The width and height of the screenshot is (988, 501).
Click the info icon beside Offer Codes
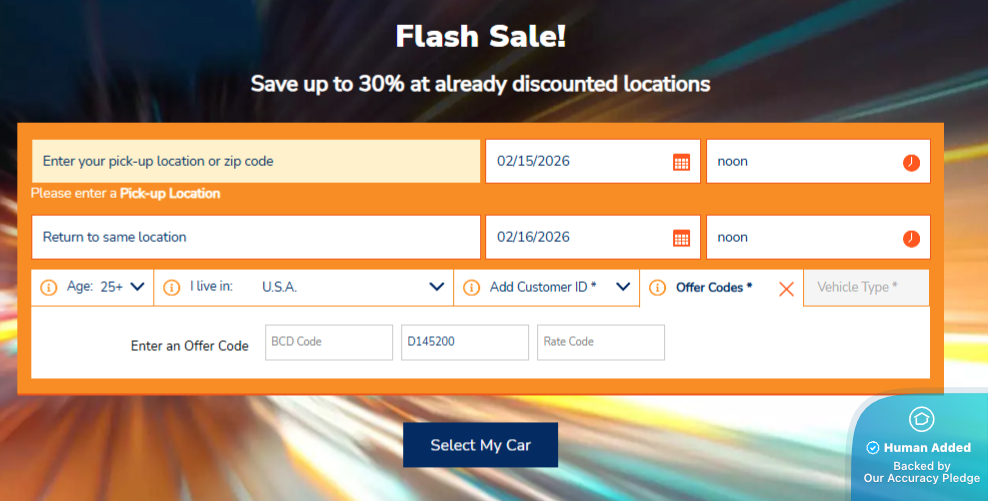(657, 288)
